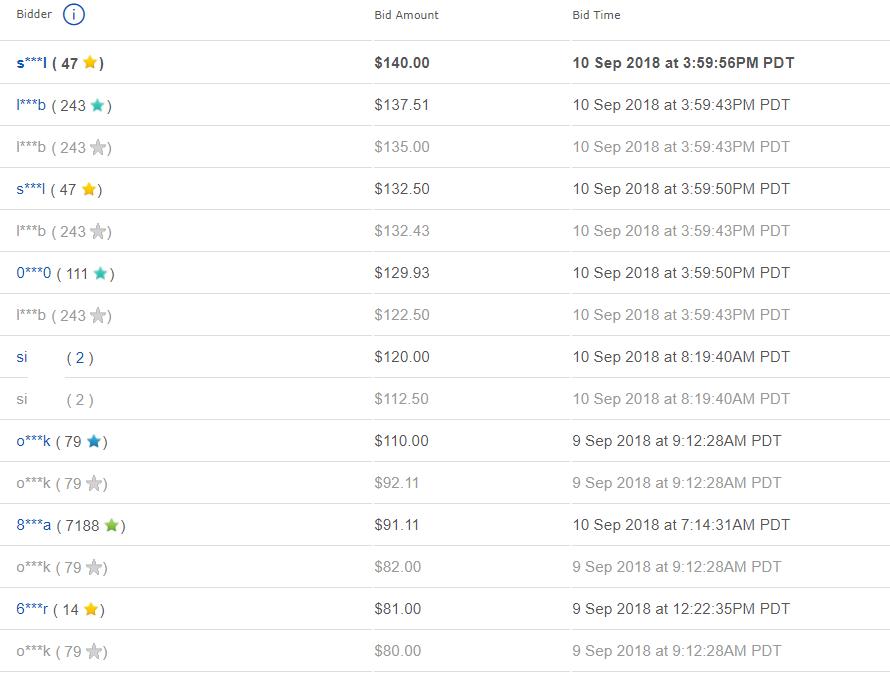Click yellow star next to bidder 6***r
Image resolution: width=890 pixels, height=679 pixels.
pyautogui.click(x=91, y=609)
